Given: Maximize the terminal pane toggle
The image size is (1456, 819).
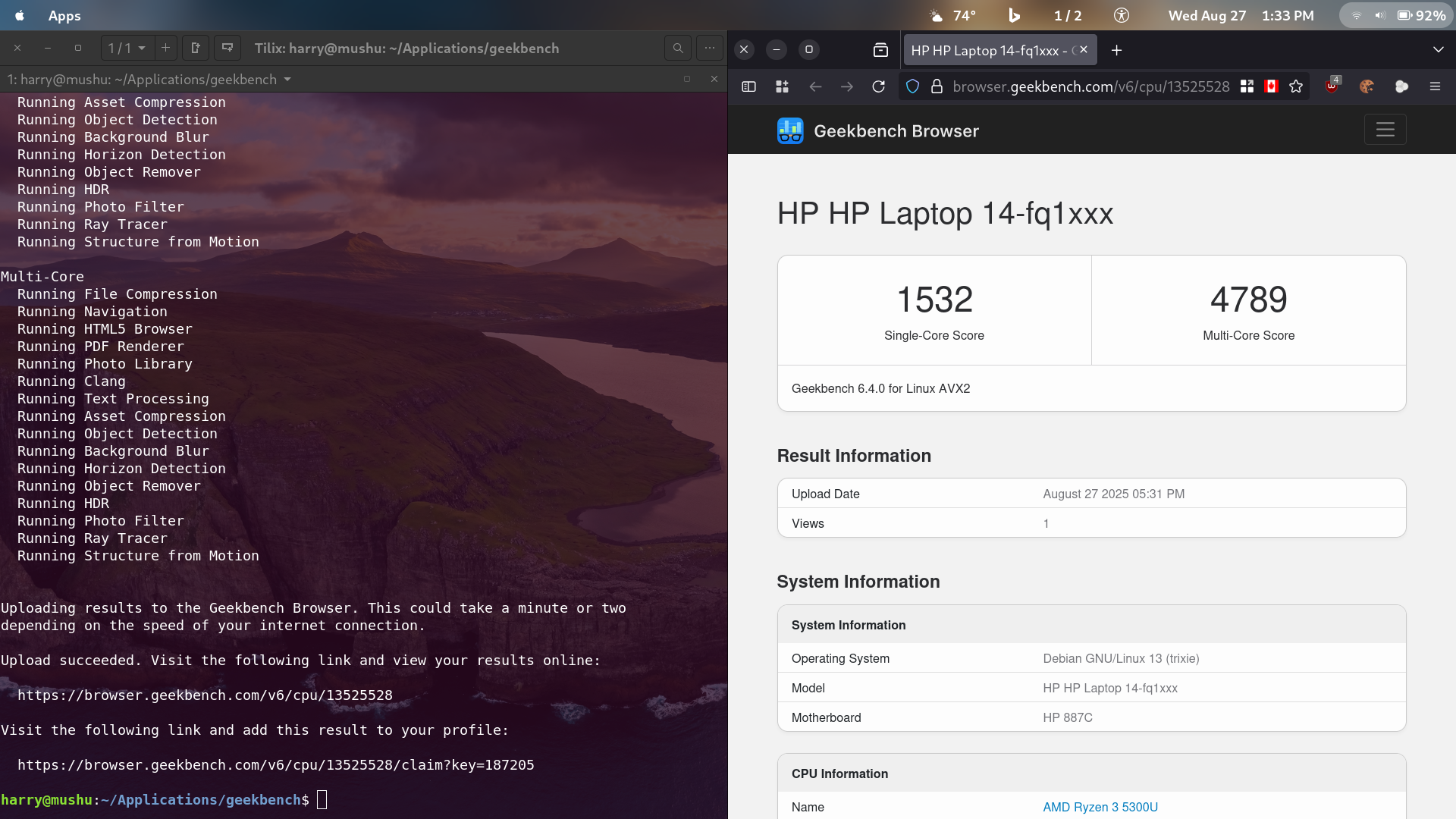Looking at the screenshot, I should tap(687, 79).
